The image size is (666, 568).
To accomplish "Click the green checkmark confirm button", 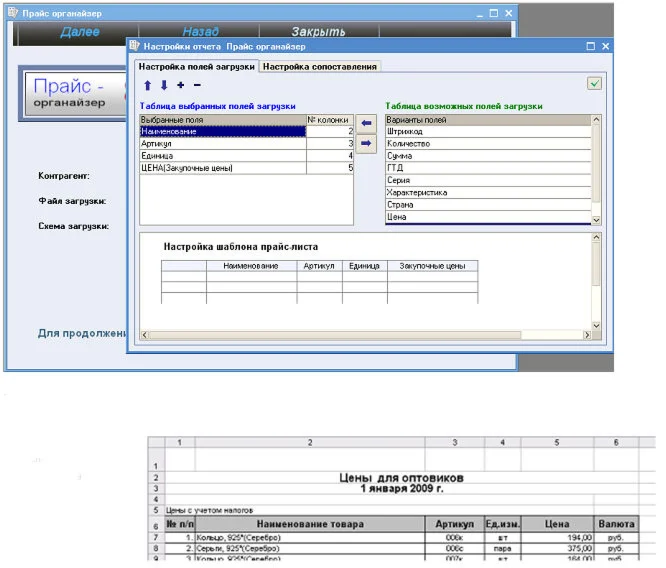I will [594, 84].
